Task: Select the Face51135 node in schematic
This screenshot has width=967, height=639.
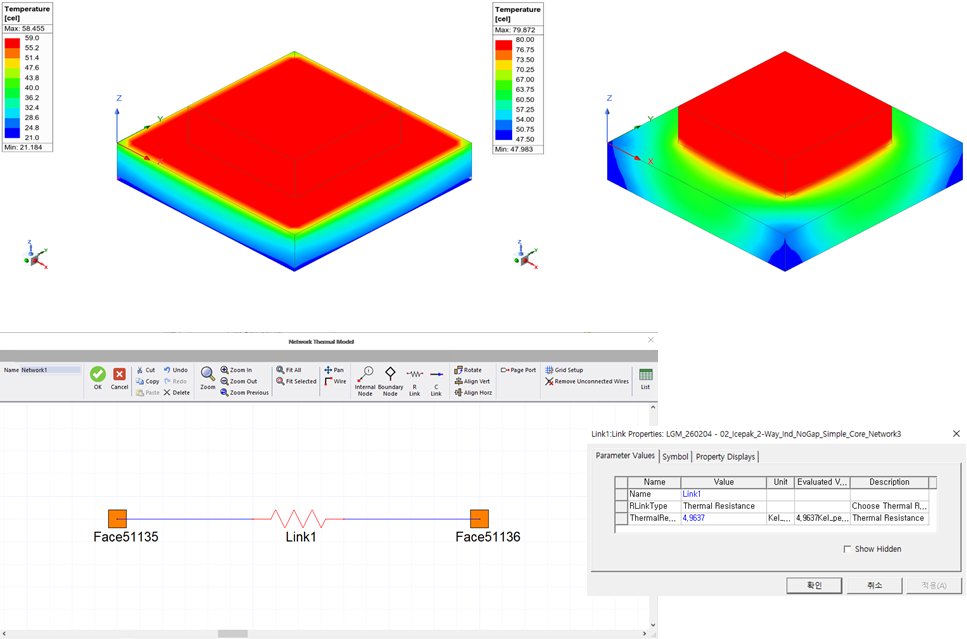Action: pyautogui.click(x=118, y=518)
